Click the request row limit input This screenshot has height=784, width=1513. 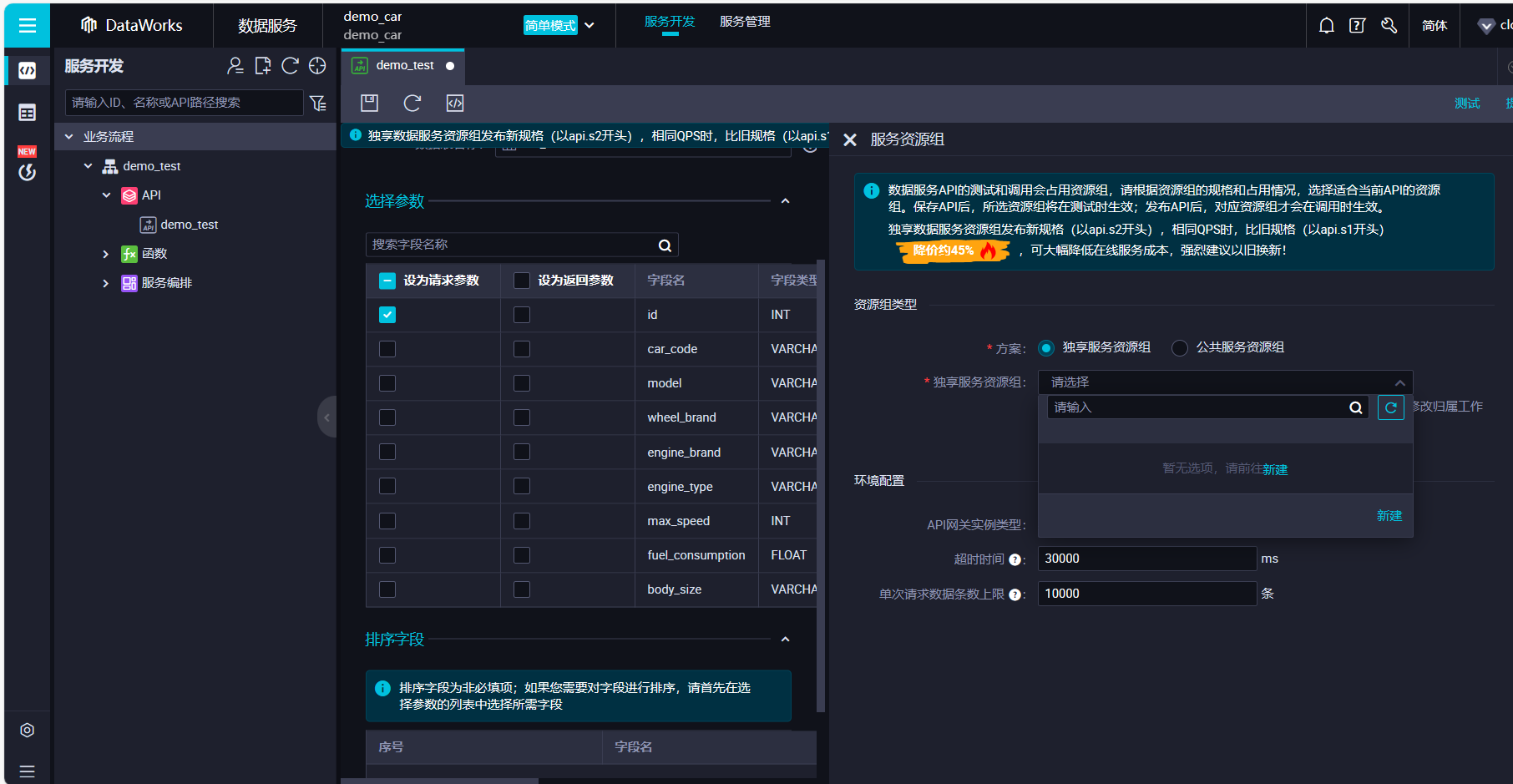pyautogui.click(x=1146, y=594)
